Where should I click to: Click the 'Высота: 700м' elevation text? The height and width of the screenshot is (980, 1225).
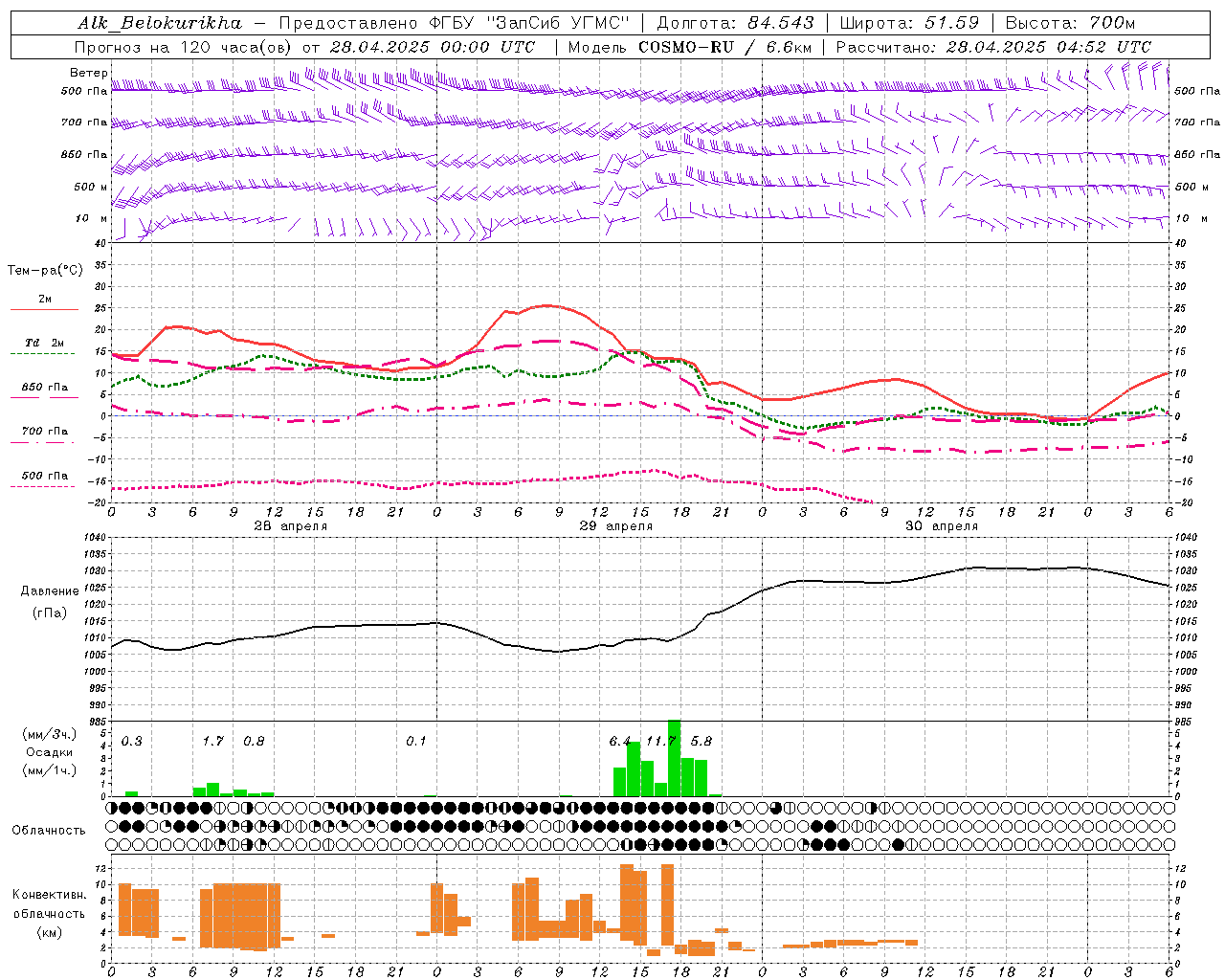point(1070,23)
